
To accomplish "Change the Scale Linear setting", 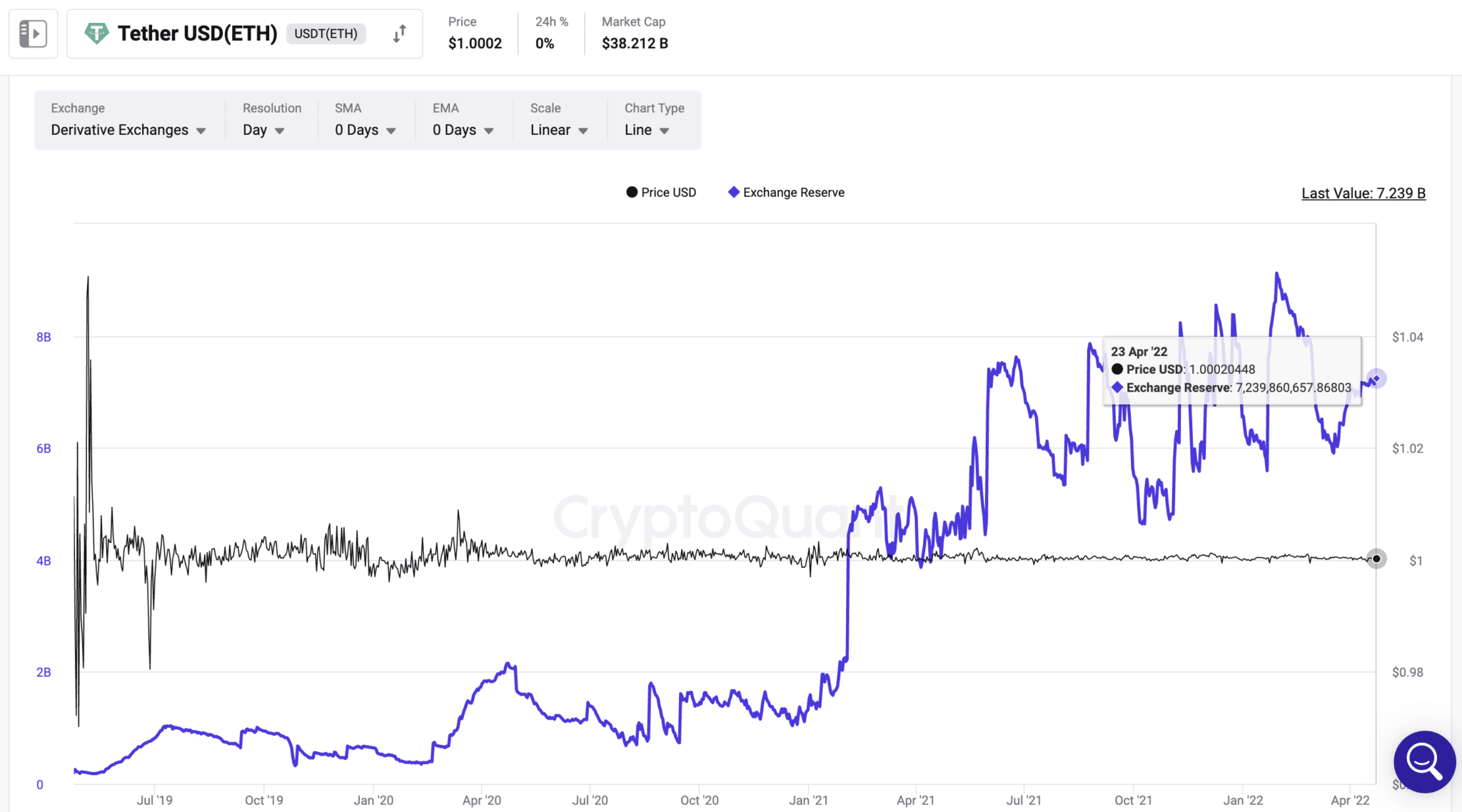I will pyautogui.click(x=559, y=130).
